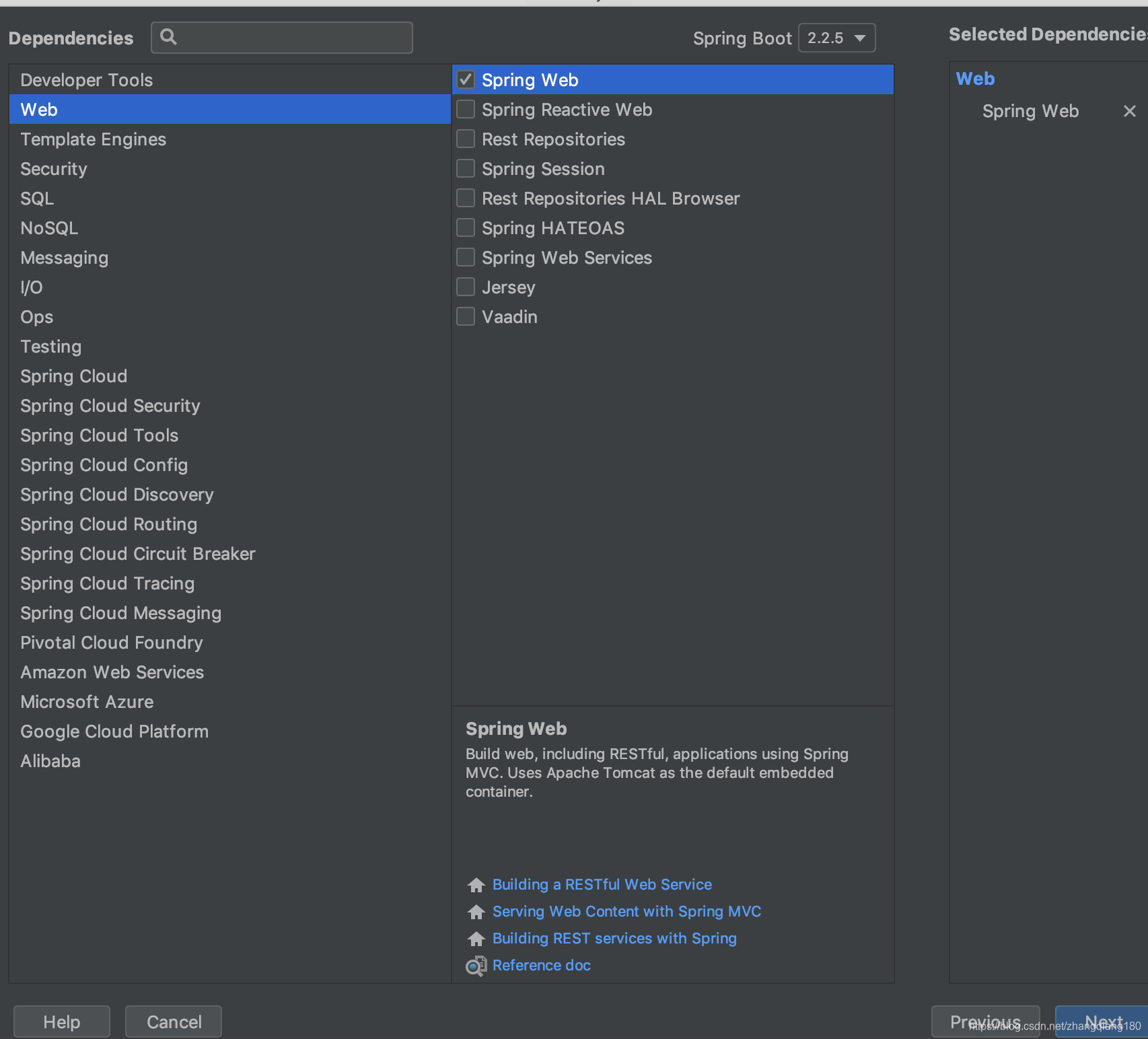The width and height of the screenshot is (1148, 1039).
Task: Open Spring Cloud Messaging category
Action: (x=229, y=612)
